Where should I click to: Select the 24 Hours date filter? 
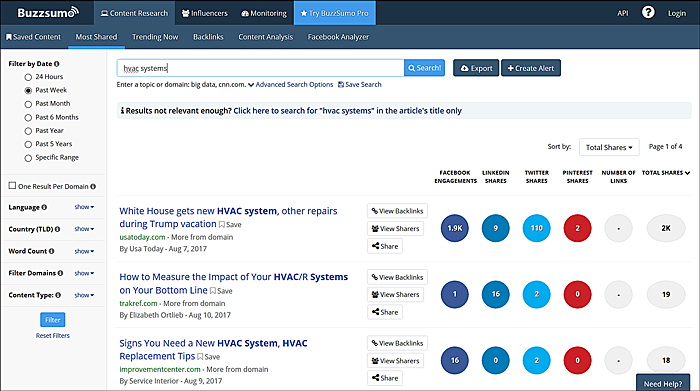pos(28,77)
